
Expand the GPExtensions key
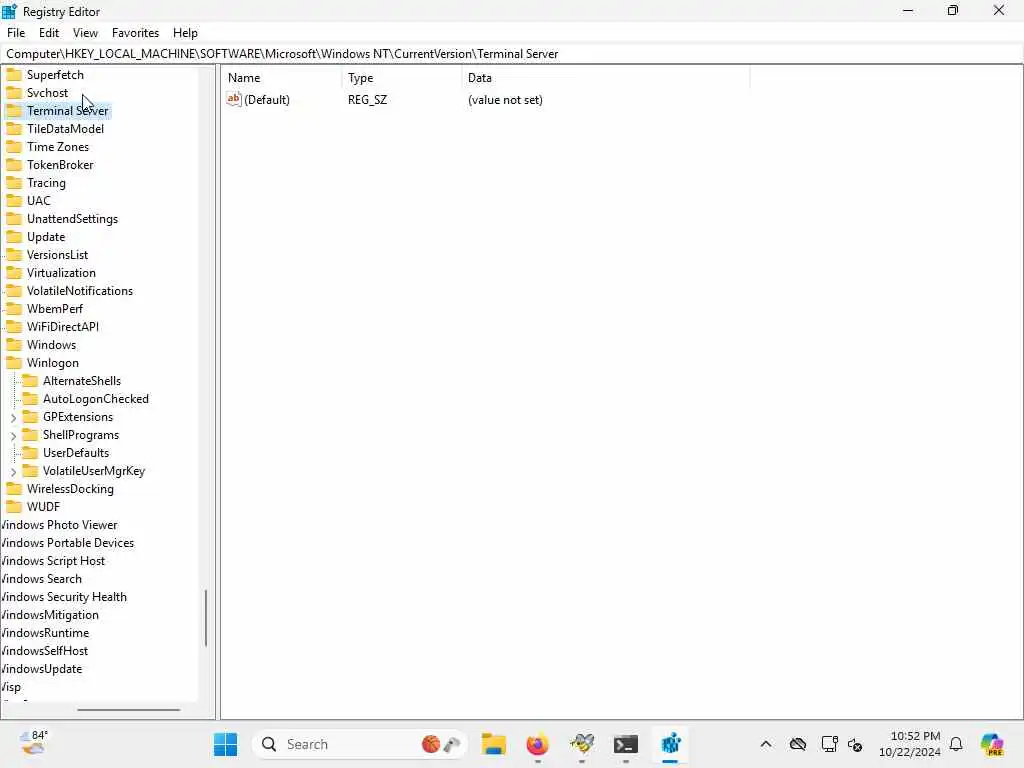pos(14,417)
